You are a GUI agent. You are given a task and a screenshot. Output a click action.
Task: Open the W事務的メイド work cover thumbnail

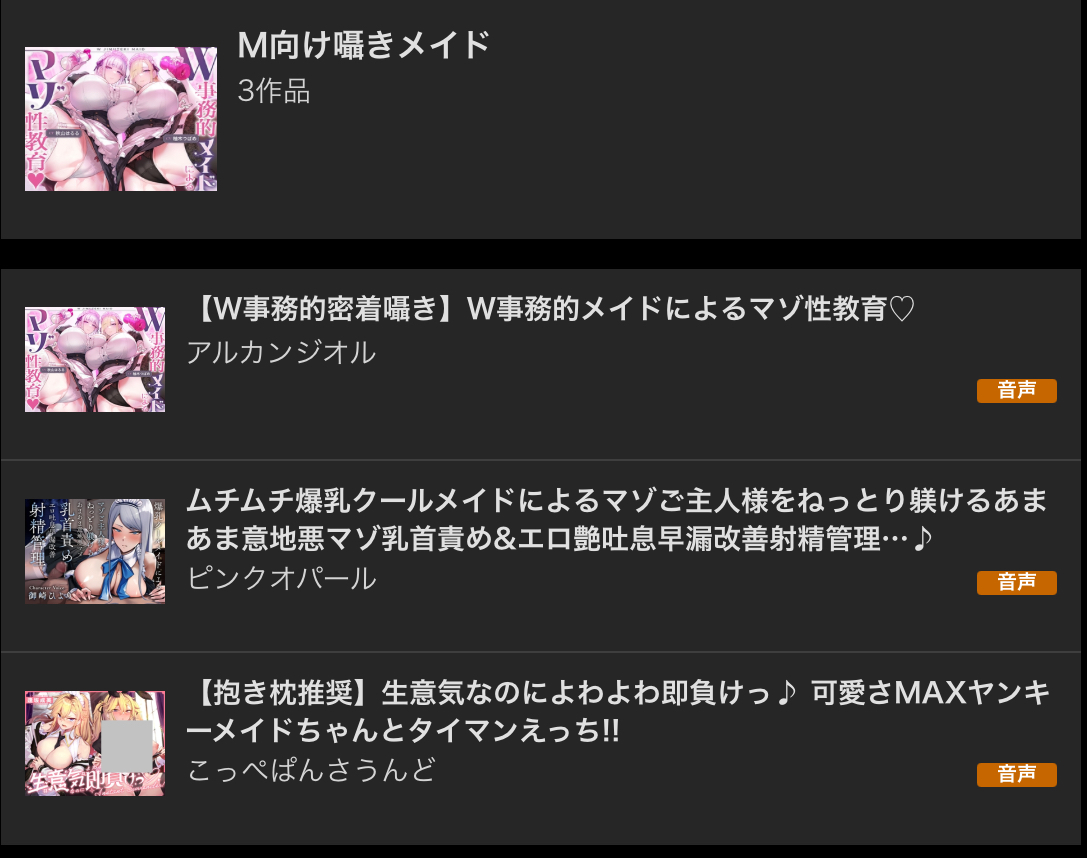[95, 359]
